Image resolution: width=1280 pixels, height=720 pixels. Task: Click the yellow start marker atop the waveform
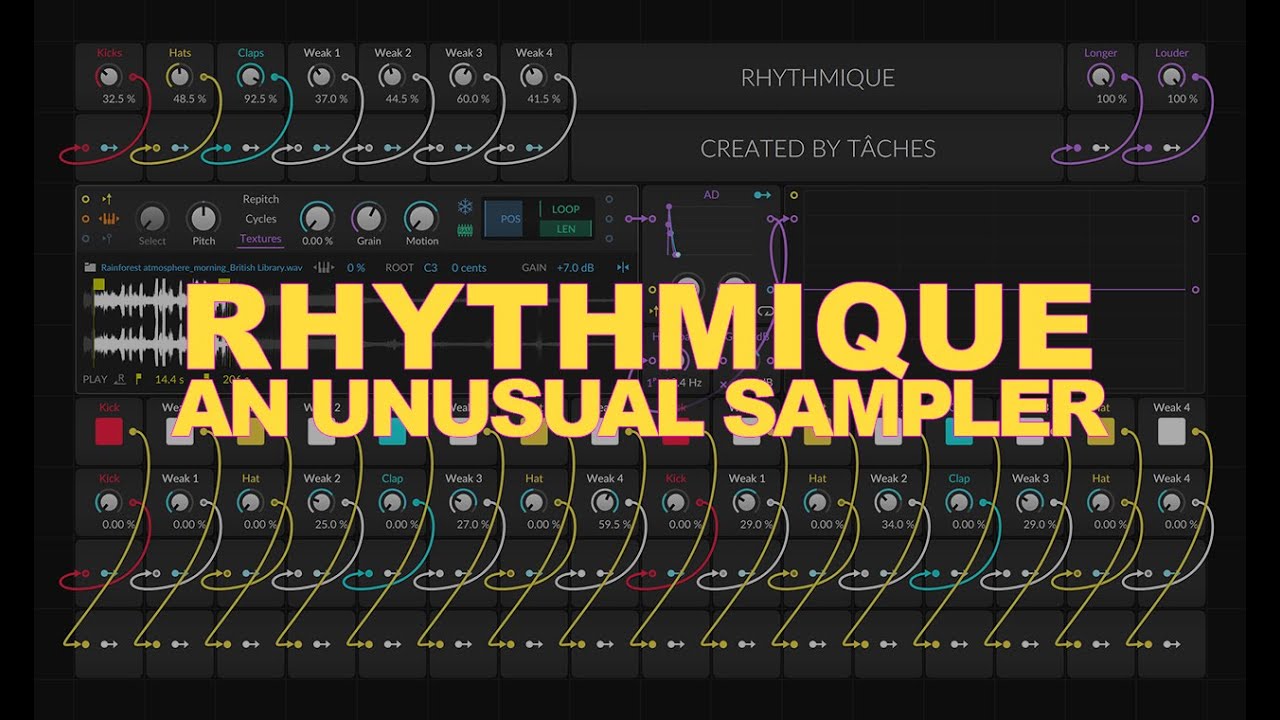(99, 285)
